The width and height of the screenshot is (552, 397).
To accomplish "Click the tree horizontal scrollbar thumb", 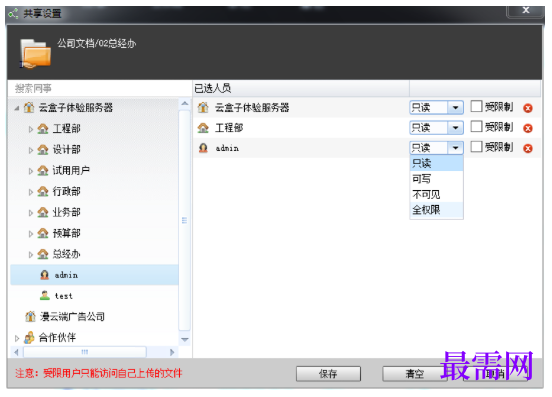I will click(84, 352).
